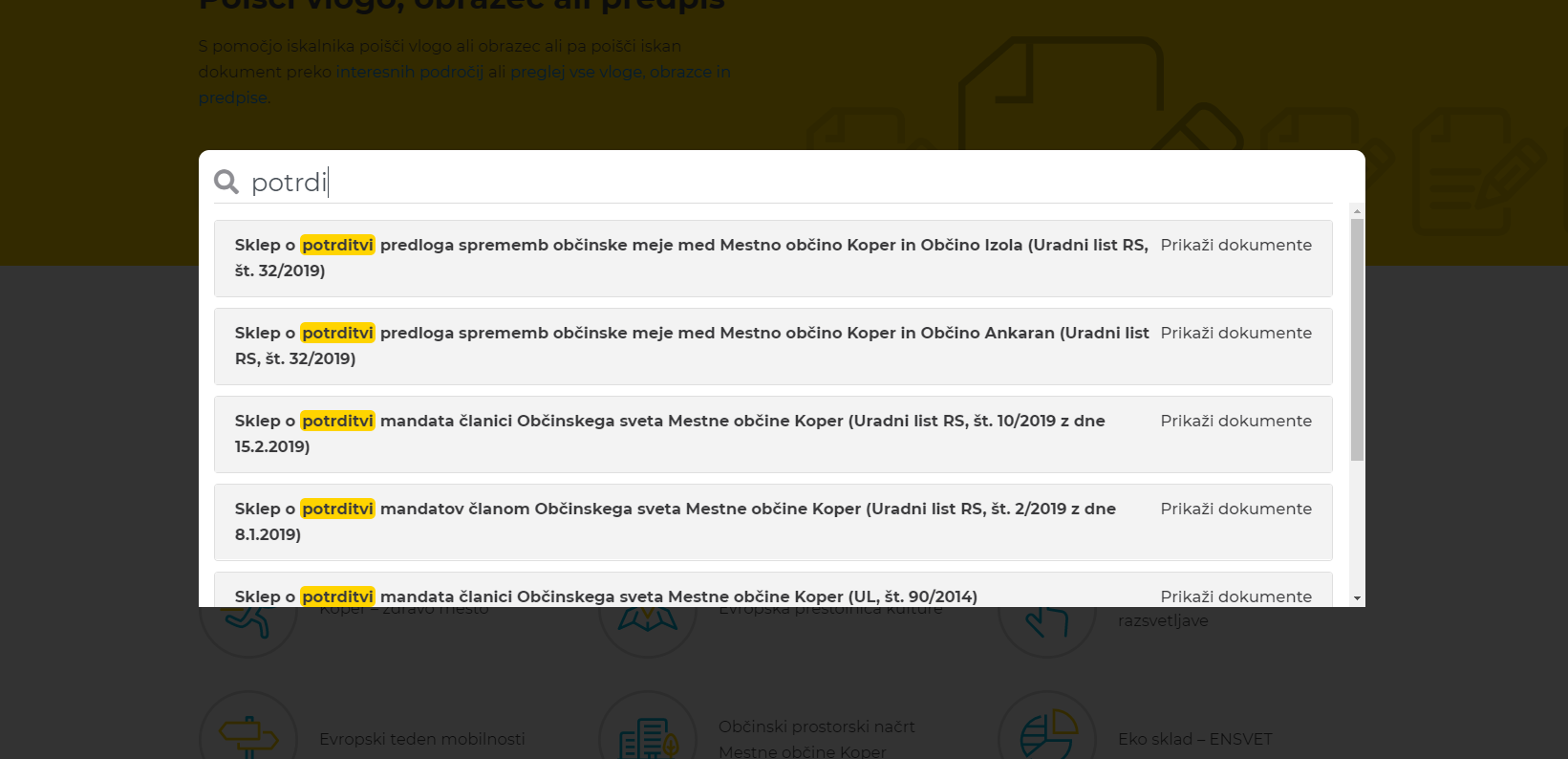Click the icon beside 'Evropska prestolnica kulture'
The width and height of the screenshot is (1568, 759).
(x=648, y=631)
